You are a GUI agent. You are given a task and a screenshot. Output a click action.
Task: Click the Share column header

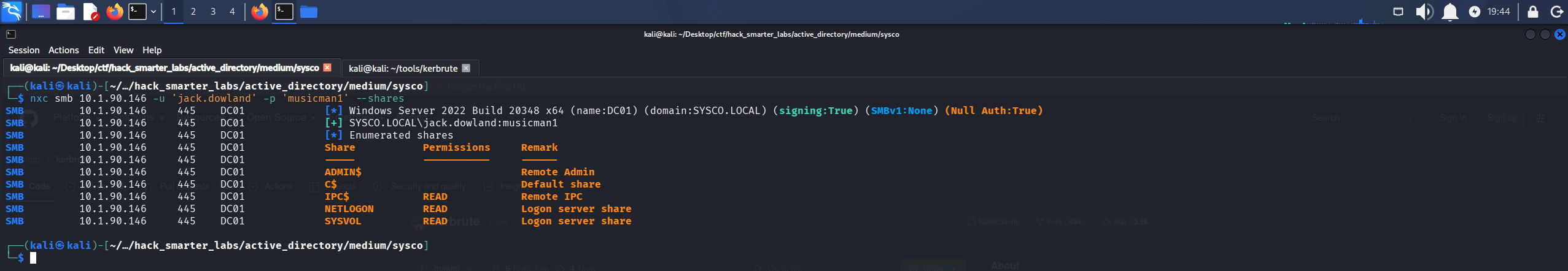340,147
